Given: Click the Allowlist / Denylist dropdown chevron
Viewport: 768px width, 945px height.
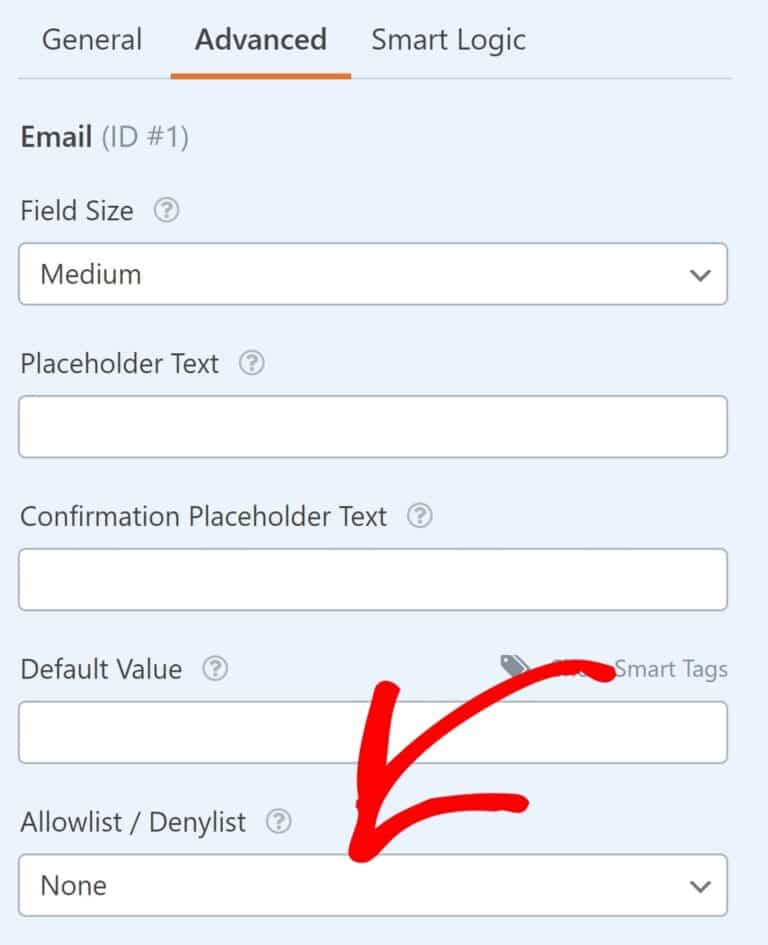Looking at the screenshot, I should (x=701, y=885).
